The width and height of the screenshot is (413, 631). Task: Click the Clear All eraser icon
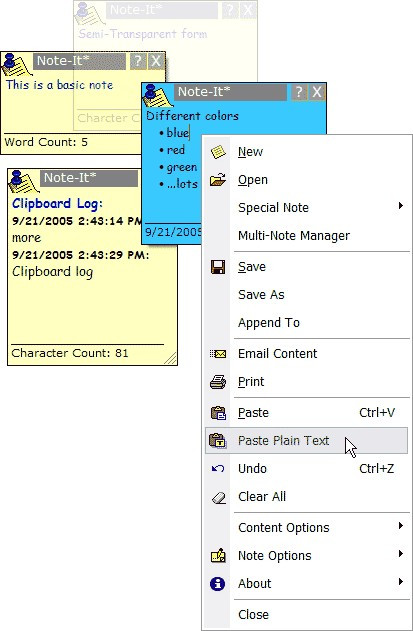[x=219, y=498]
